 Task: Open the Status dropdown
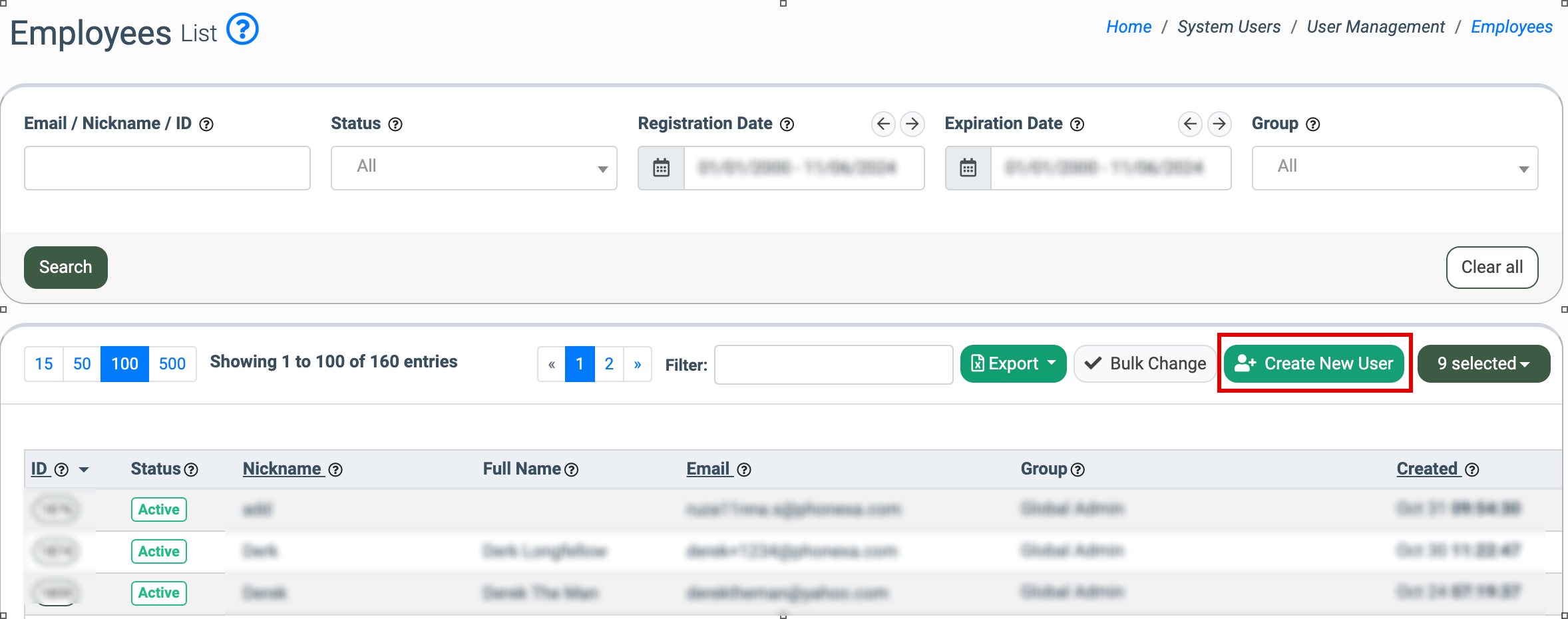tap(473, 168)
